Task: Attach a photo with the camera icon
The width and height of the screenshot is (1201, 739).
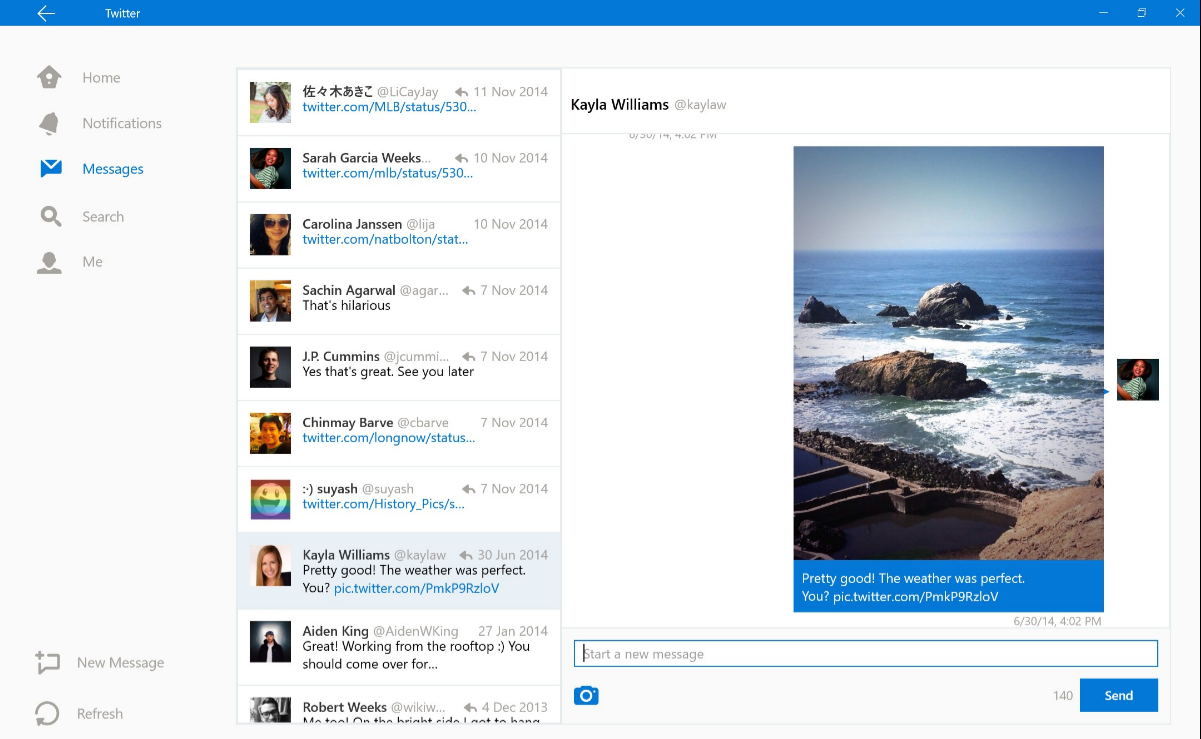Action: (x=586, y=695)
